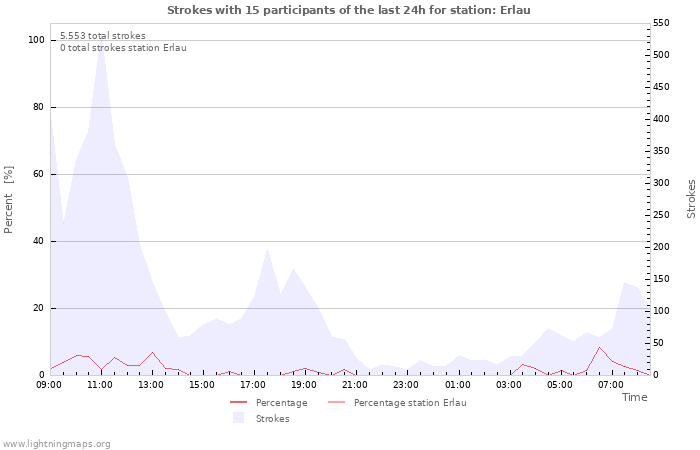Select the Percentage station Erlau legend label

pyautogui.click(x=410, y=403)
